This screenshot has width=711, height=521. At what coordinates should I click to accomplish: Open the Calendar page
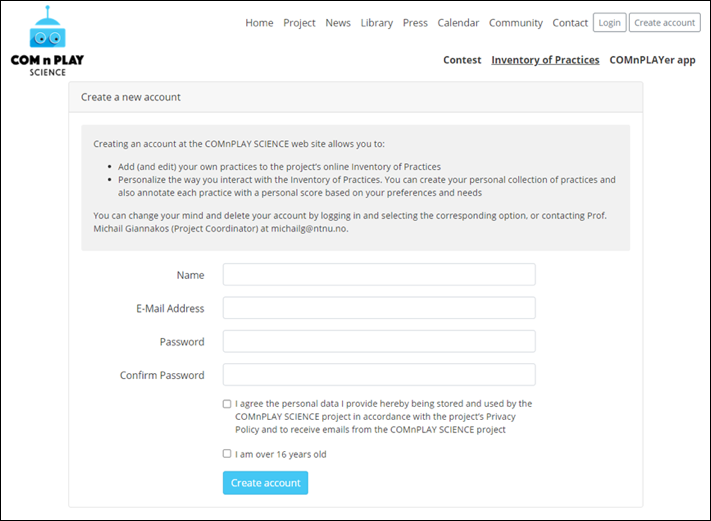pyautogui.click(x=458, y=23)
